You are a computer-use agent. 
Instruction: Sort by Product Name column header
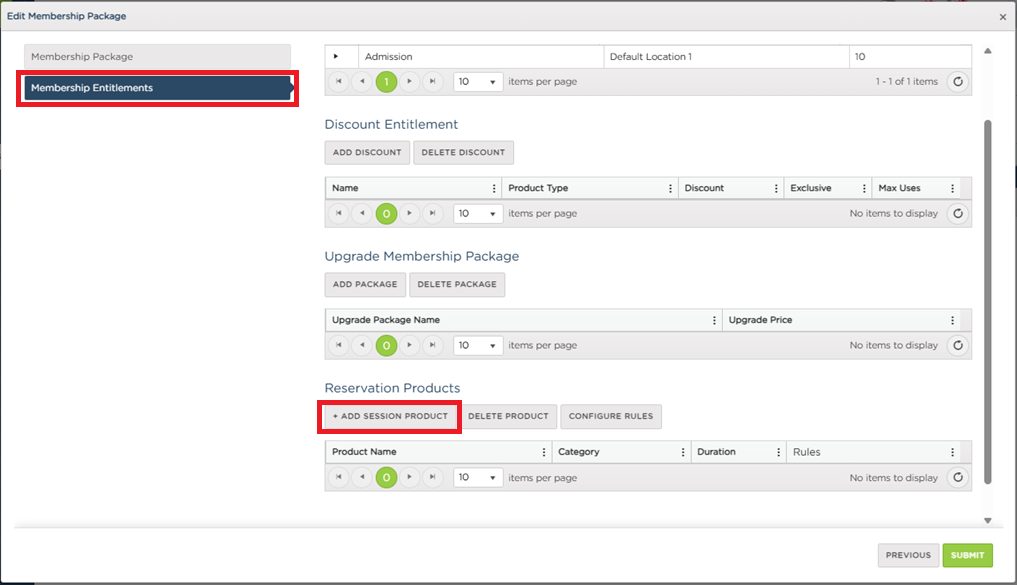[364, 452]
